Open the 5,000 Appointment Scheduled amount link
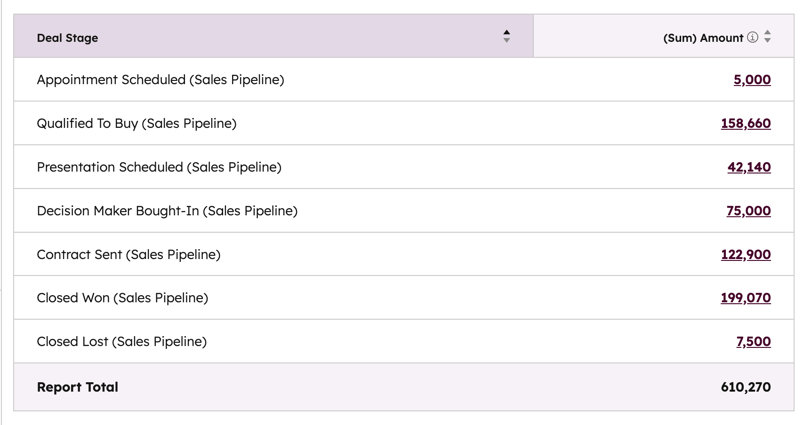Image resolution: width=804 pixels, height=425 pixels. tap(752, 80)
